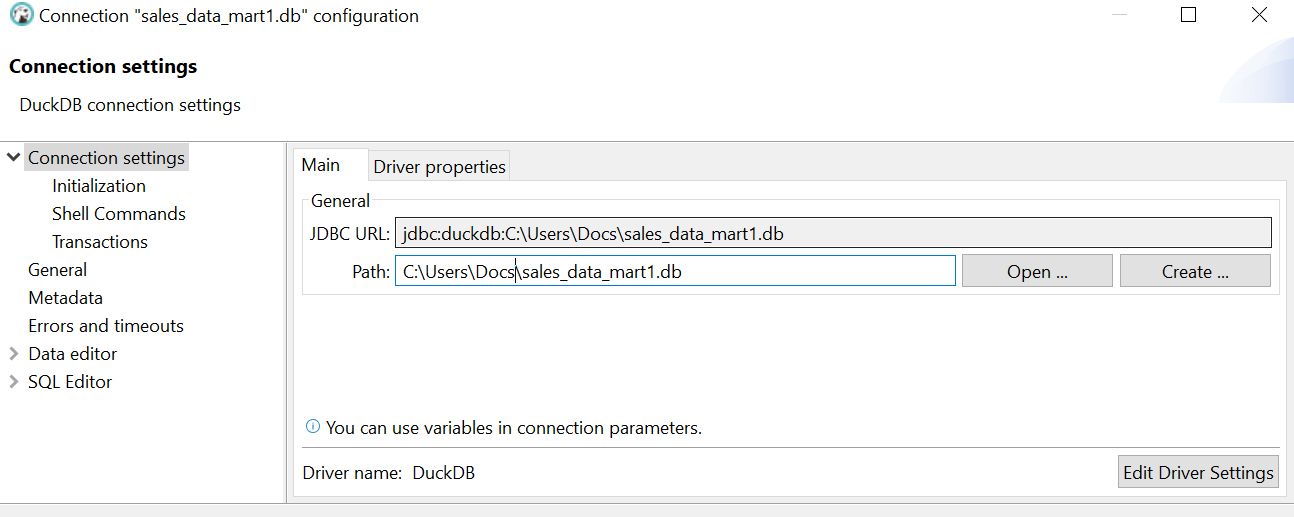
Task: Select Initialization in the settings tree
Action: tap(99, 186)
